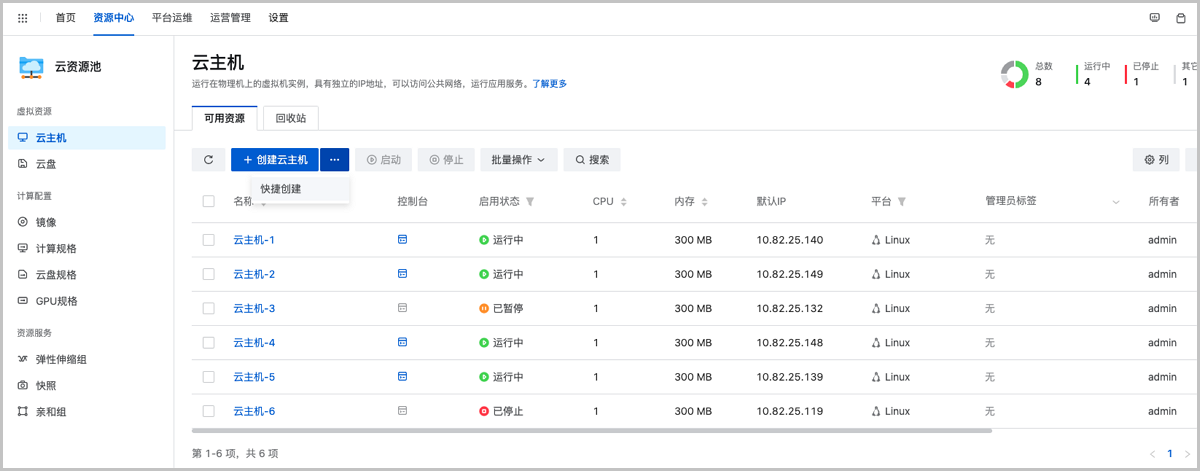
Task: Expand the 管理员标签 column chevron
Action: point(1116,202)
